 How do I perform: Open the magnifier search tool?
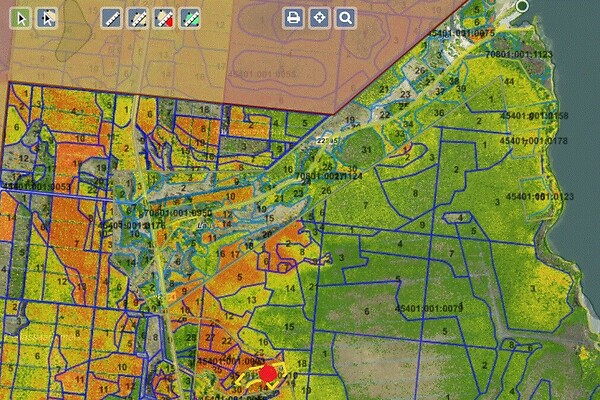coord(345,18)
